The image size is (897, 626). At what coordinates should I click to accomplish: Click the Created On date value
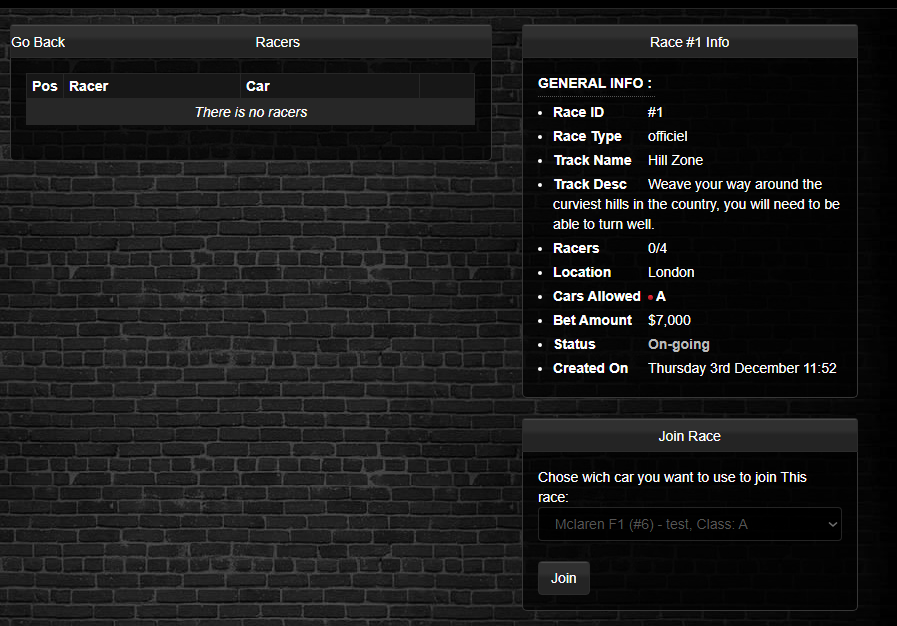pos(741,368)
